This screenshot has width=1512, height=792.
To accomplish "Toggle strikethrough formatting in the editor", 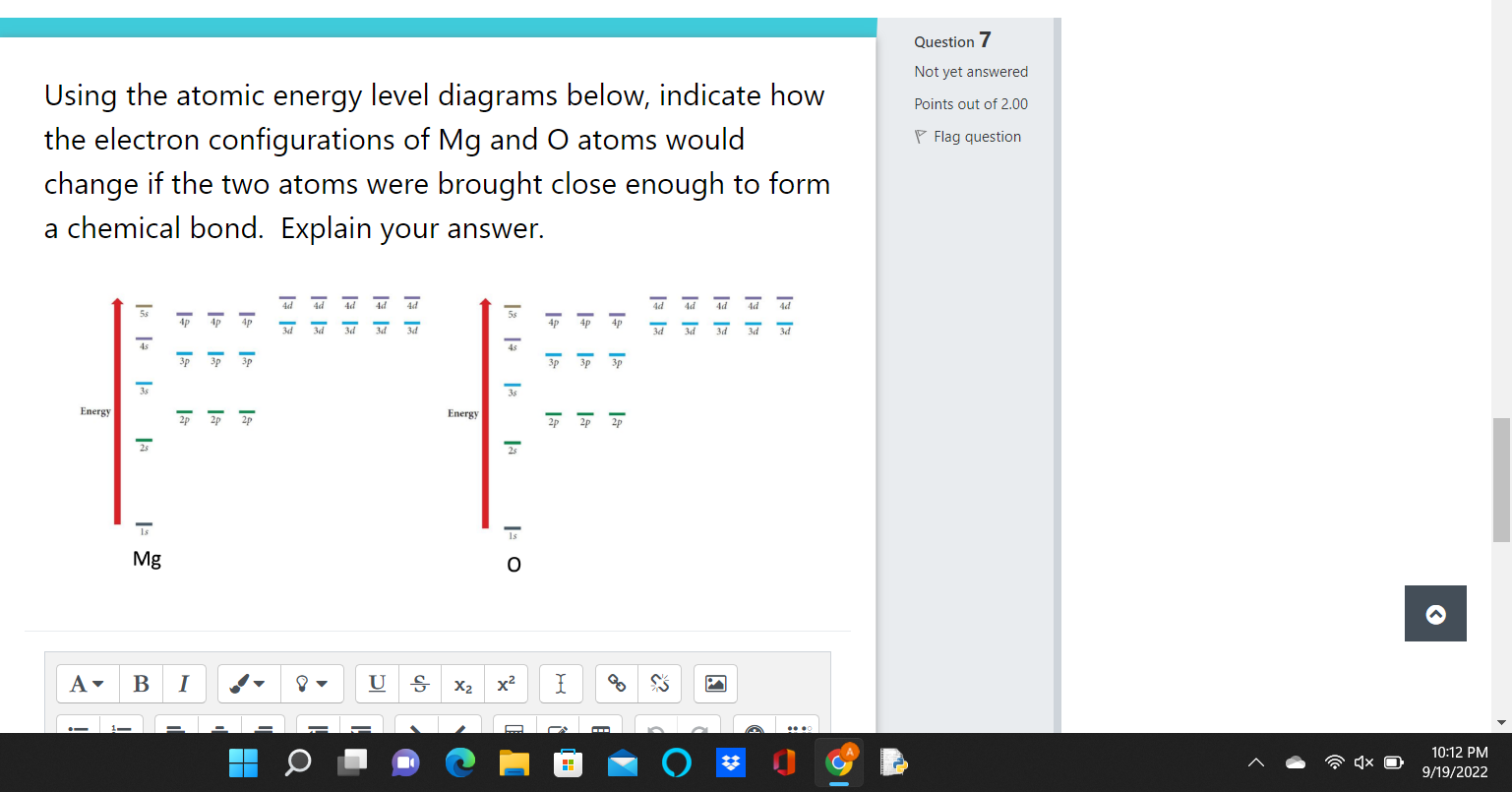I will [420, 684].
